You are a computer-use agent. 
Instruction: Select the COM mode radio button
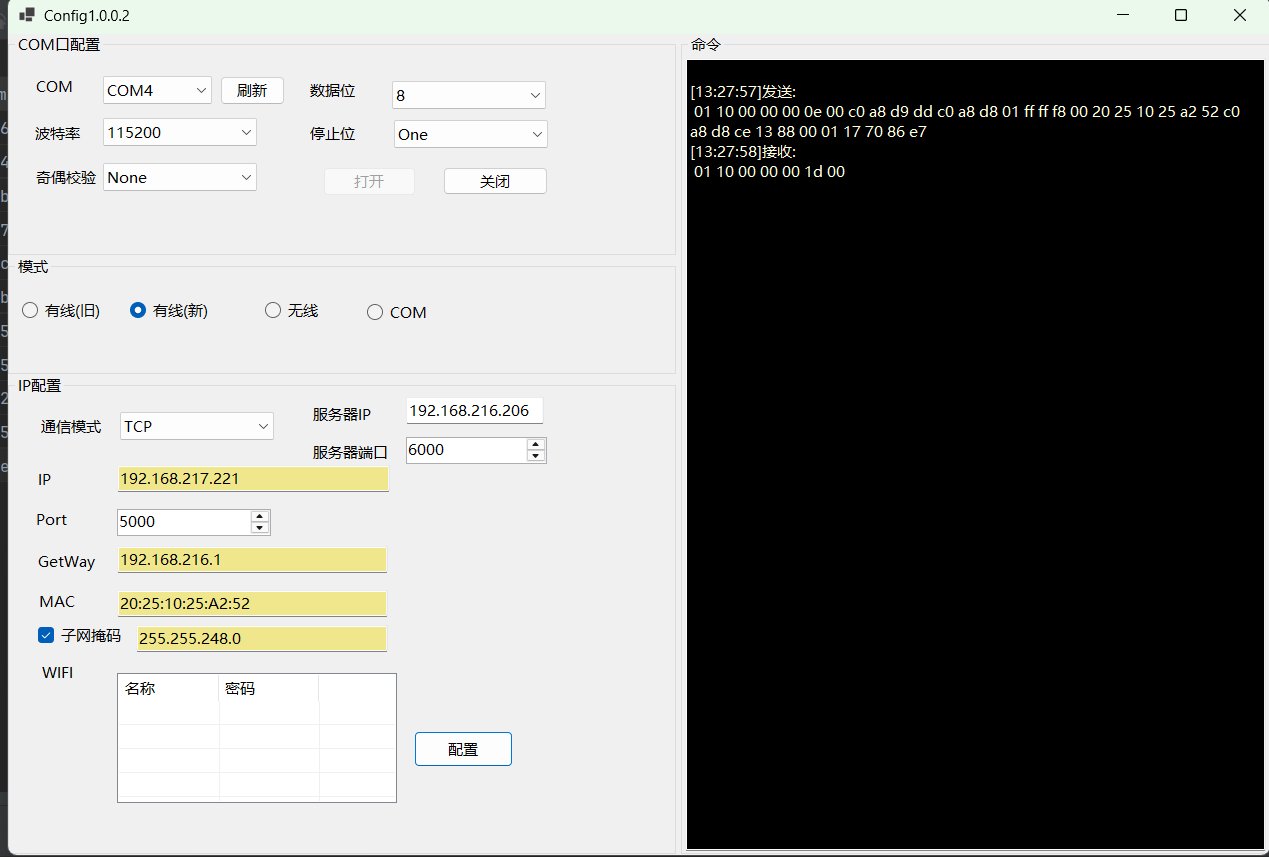(375, 312)
